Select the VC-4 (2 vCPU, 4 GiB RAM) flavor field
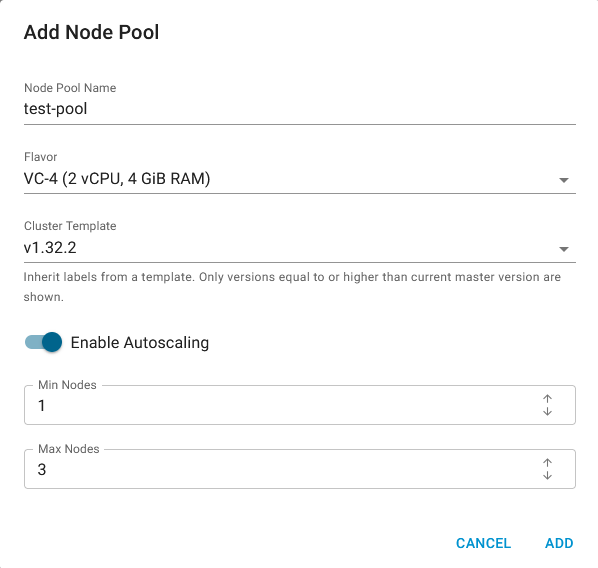 pyautogui.click(x=299, y=179)
